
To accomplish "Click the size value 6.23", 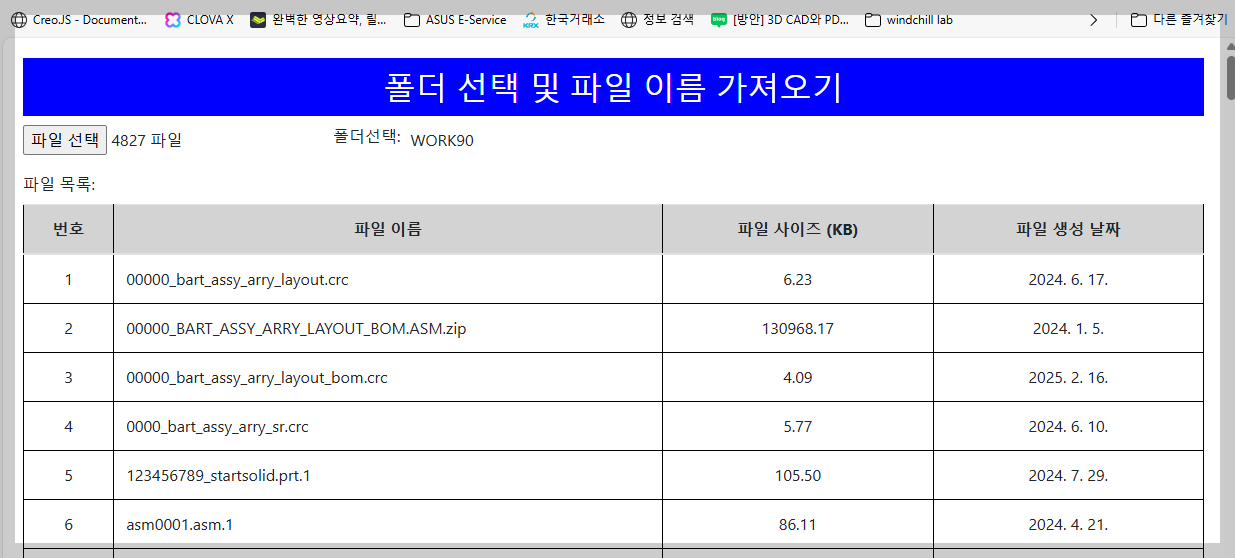I will click(798, 280).
